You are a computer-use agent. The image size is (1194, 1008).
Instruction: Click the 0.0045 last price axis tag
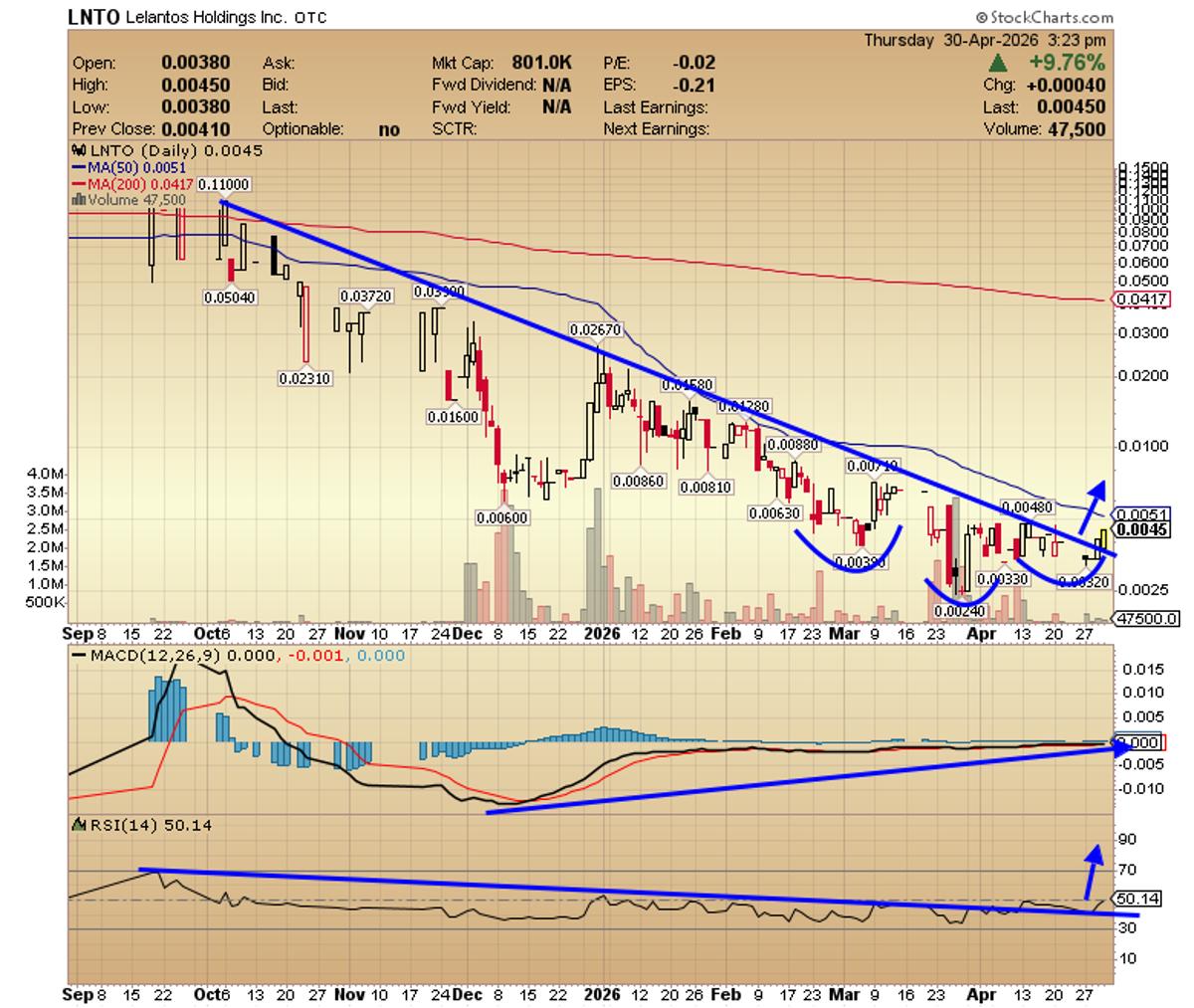pyautogui.click(x=1142, y=530)
